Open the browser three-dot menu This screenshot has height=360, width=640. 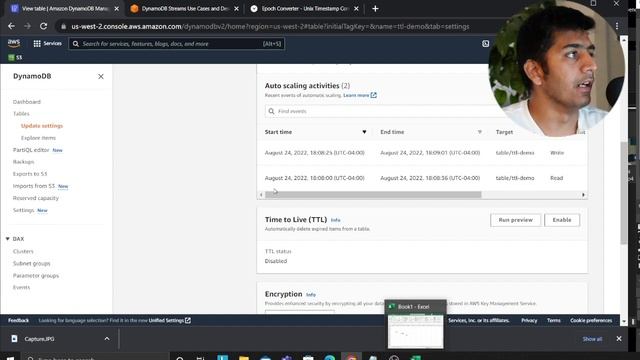(x=617, y=26)
